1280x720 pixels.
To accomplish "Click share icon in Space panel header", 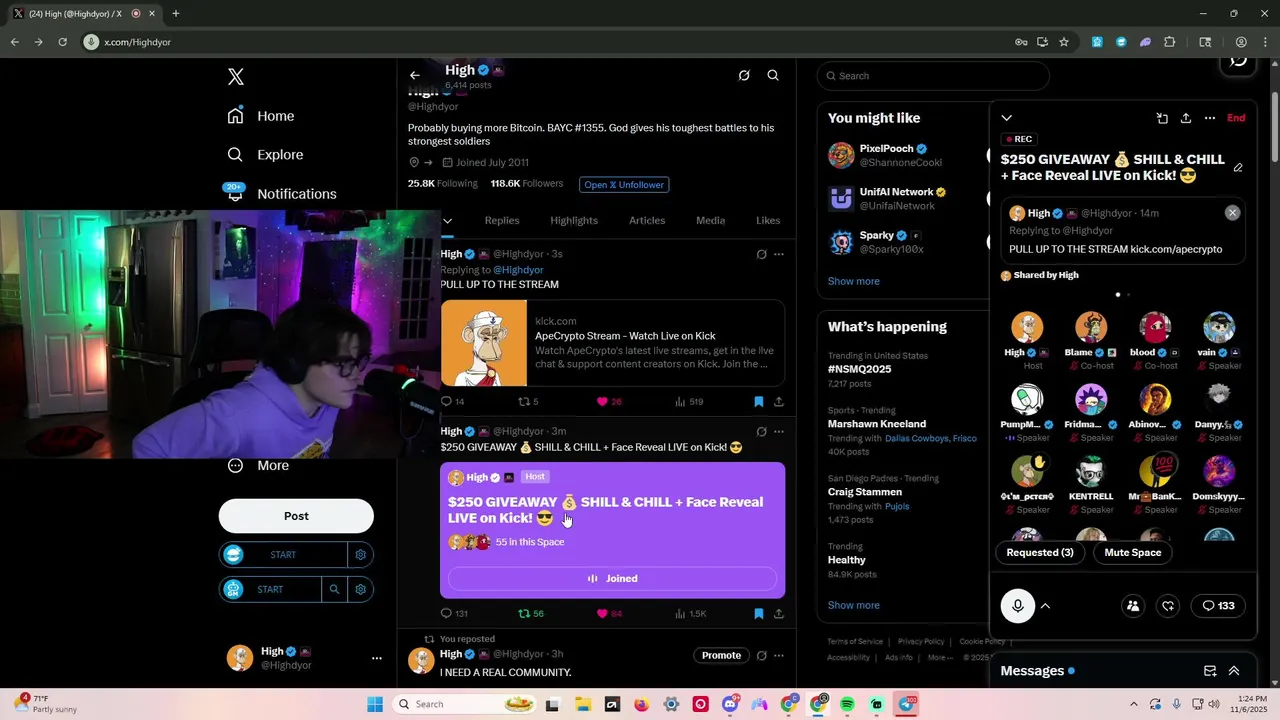I will [x=1186, y=118].
